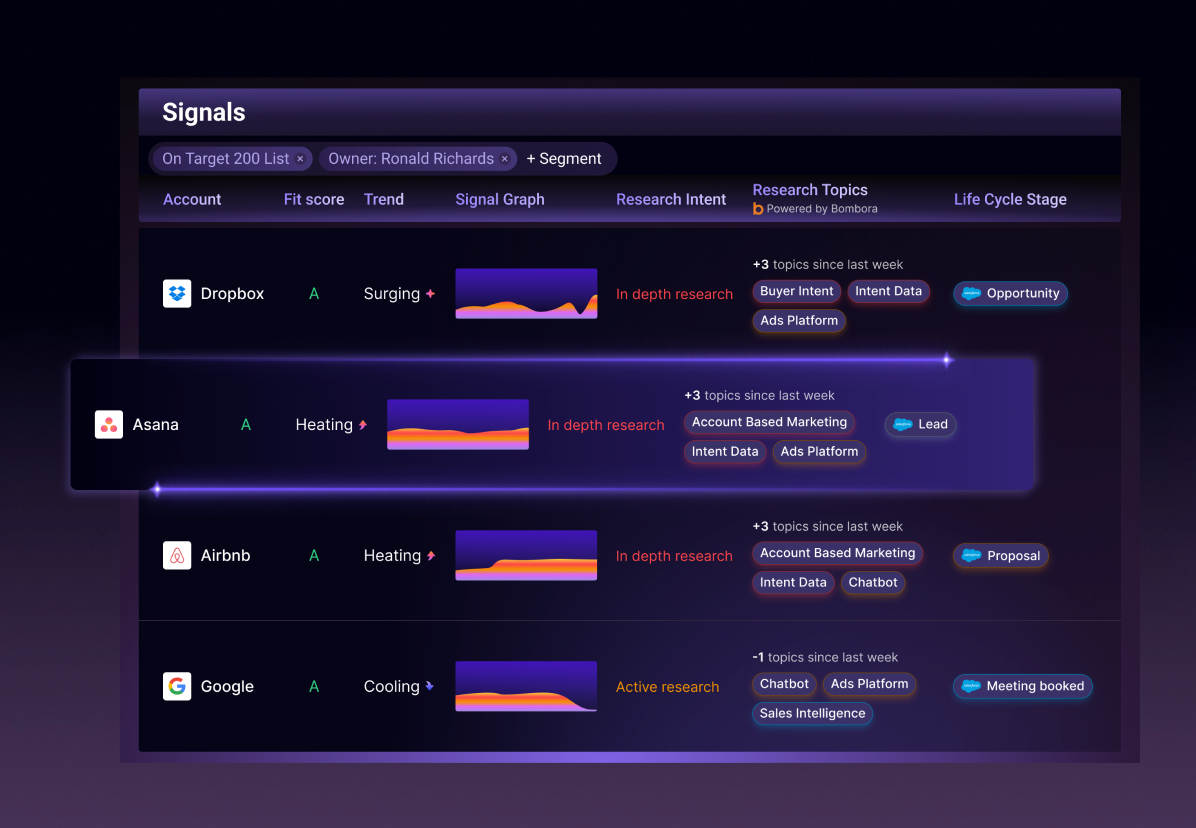The width and height of the screenshot is (1196, 828).
Task: Open Google signal graph thumbnail
Action: click(526, 686)
